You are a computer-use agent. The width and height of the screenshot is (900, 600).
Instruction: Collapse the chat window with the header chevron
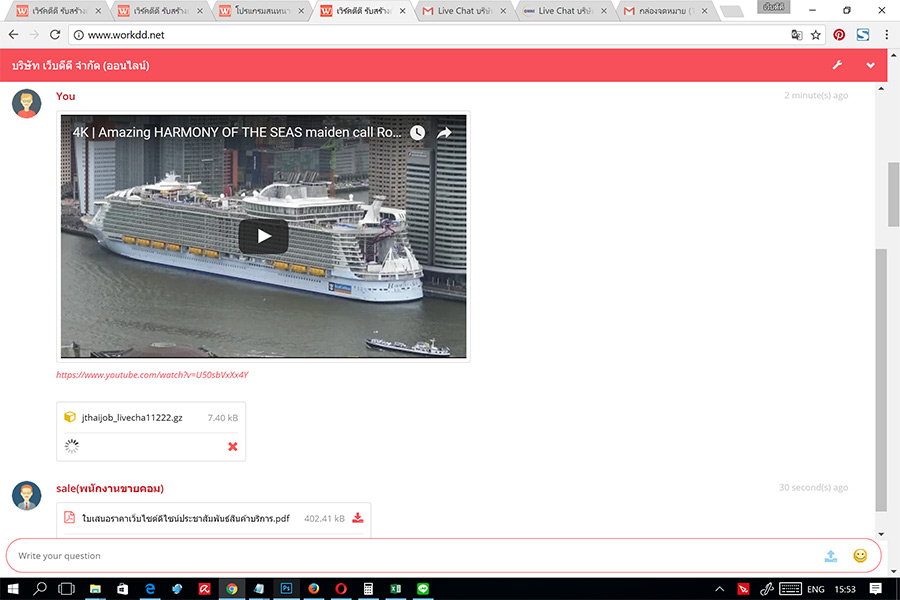tap(871, 65)
